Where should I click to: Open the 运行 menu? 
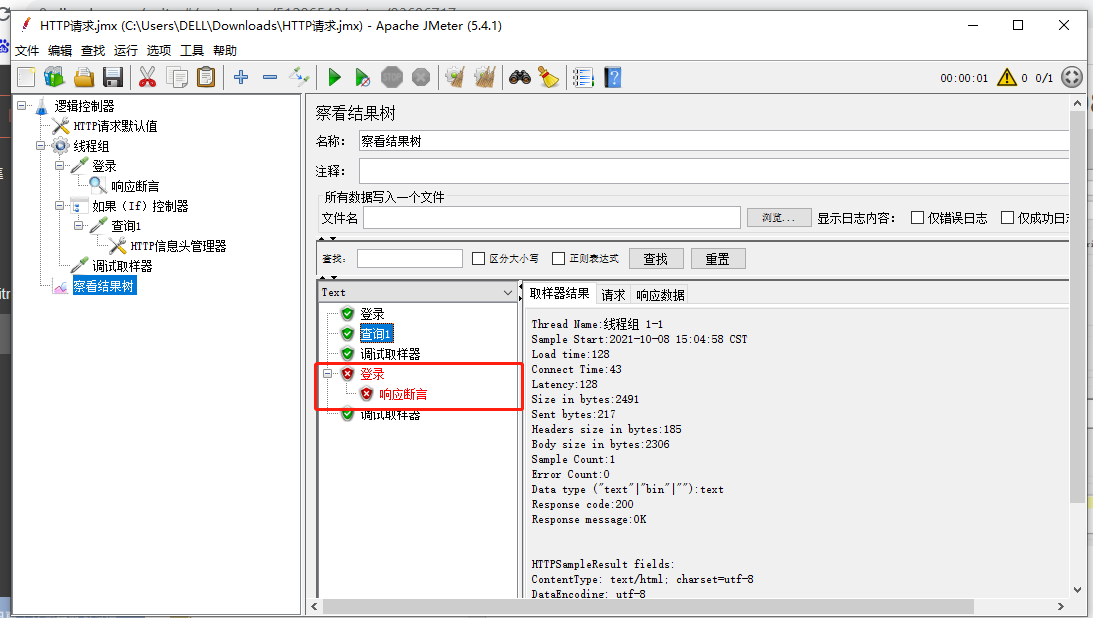point(125,50)
